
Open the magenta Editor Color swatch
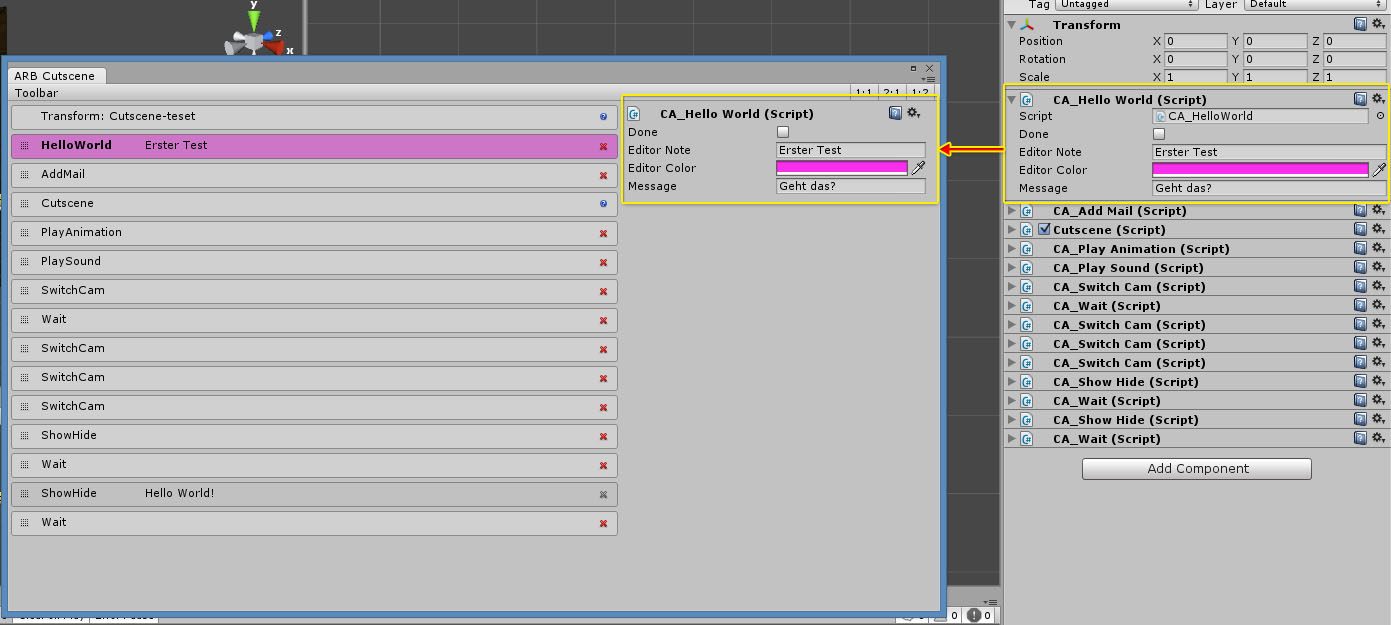(843, 167)
